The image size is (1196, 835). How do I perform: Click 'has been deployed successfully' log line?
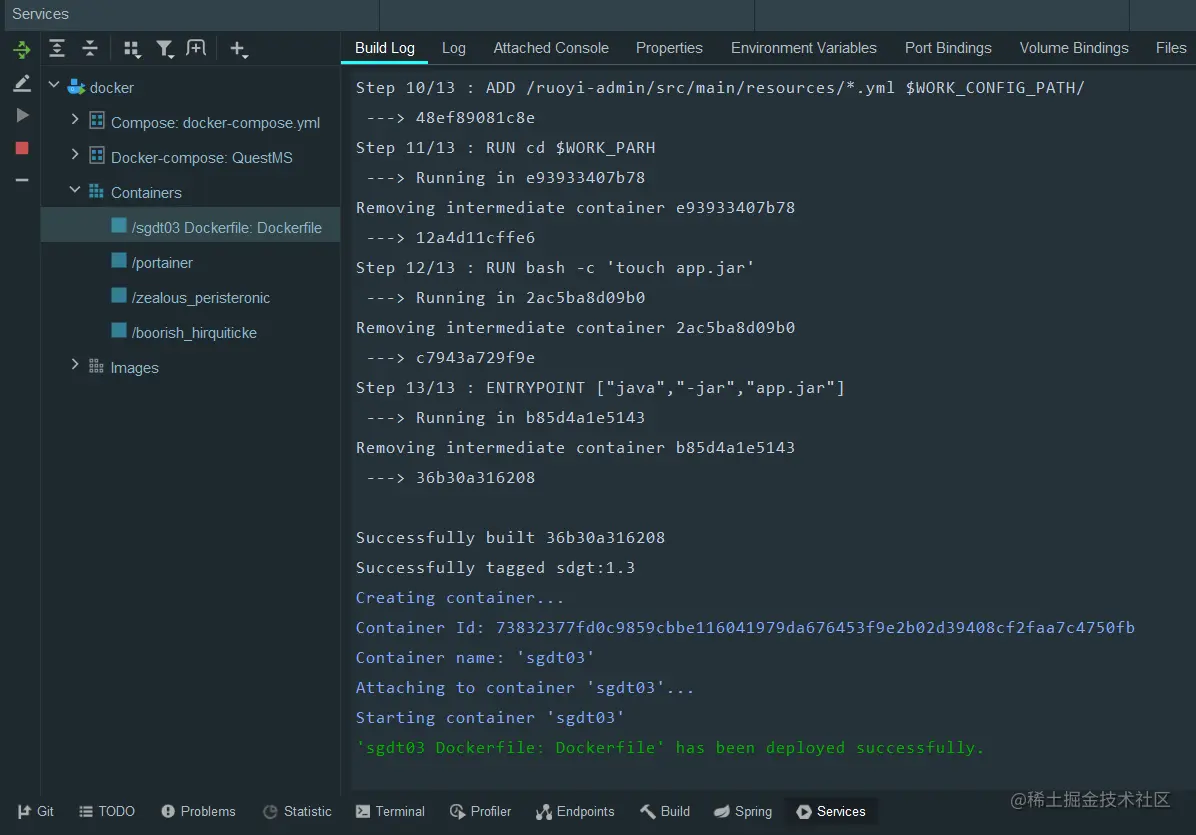670,747
